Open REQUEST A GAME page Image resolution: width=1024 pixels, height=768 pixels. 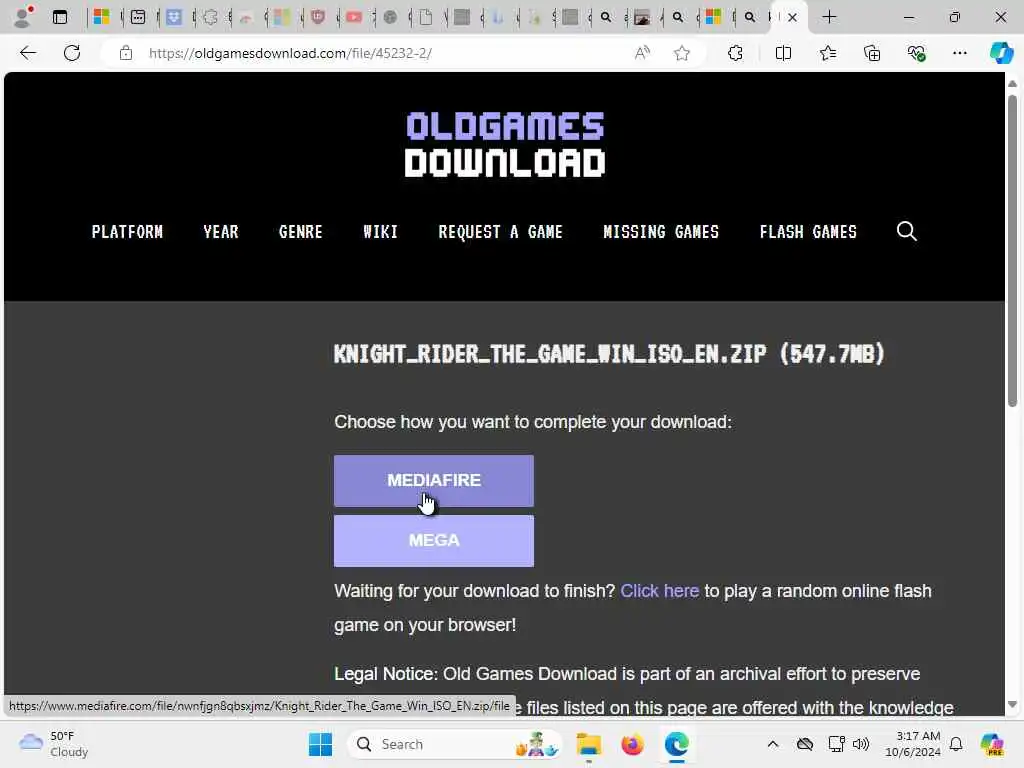tap(500, 232)
